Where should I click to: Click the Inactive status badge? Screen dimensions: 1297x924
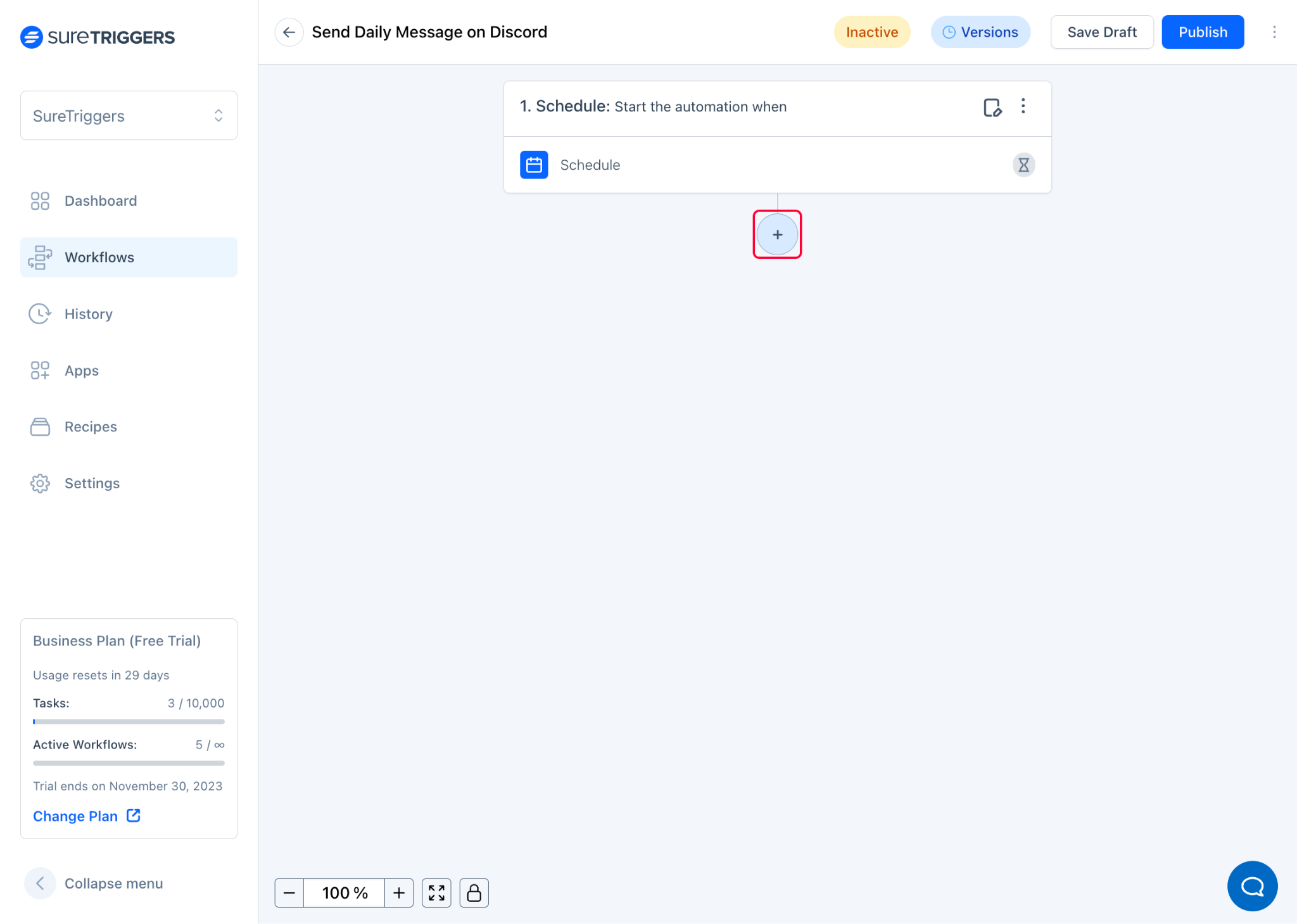tap(872, 32)
